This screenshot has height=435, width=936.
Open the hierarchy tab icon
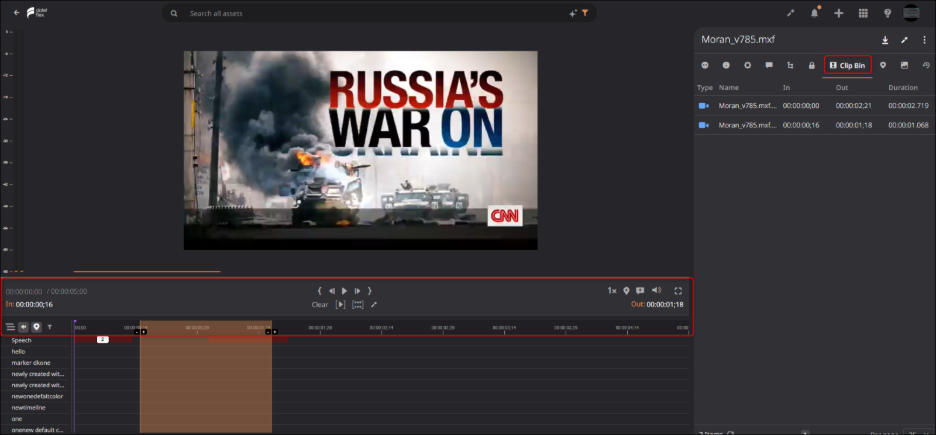[x=790, y=65]
